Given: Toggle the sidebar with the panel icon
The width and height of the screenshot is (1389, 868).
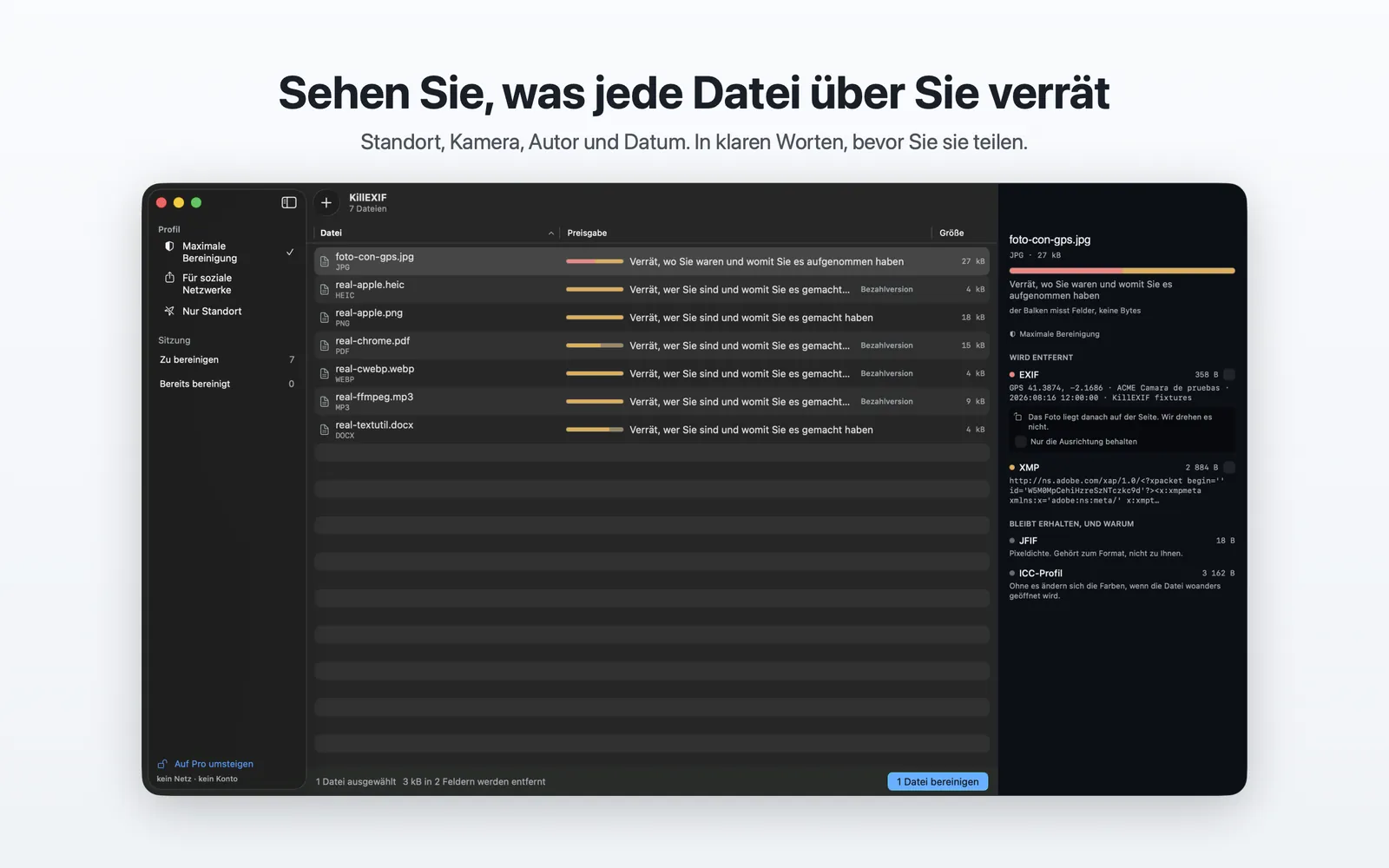Looking at the screenshot, I should (289, 202).
